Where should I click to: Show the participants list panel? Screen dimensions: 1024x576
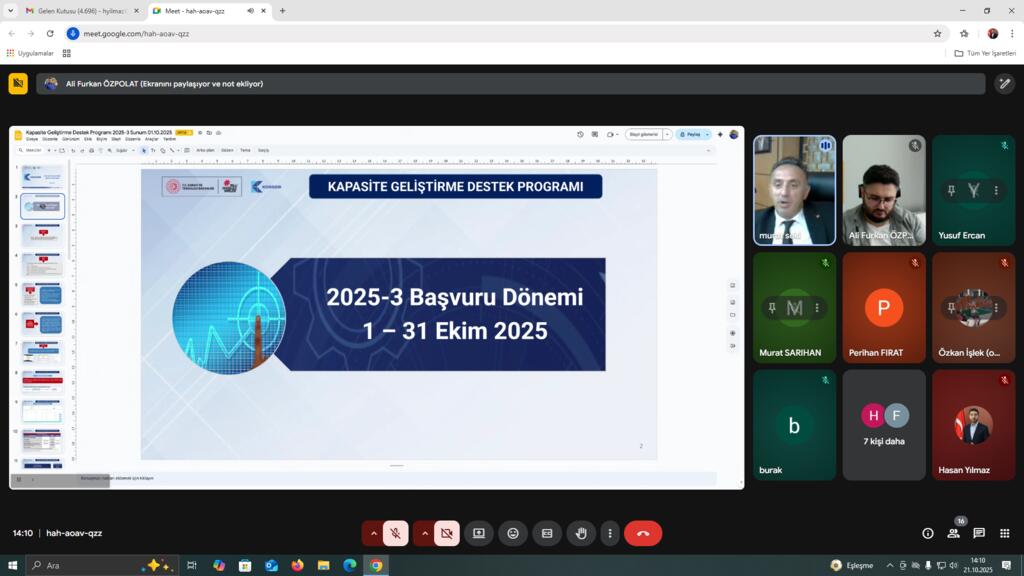point(953,533)
